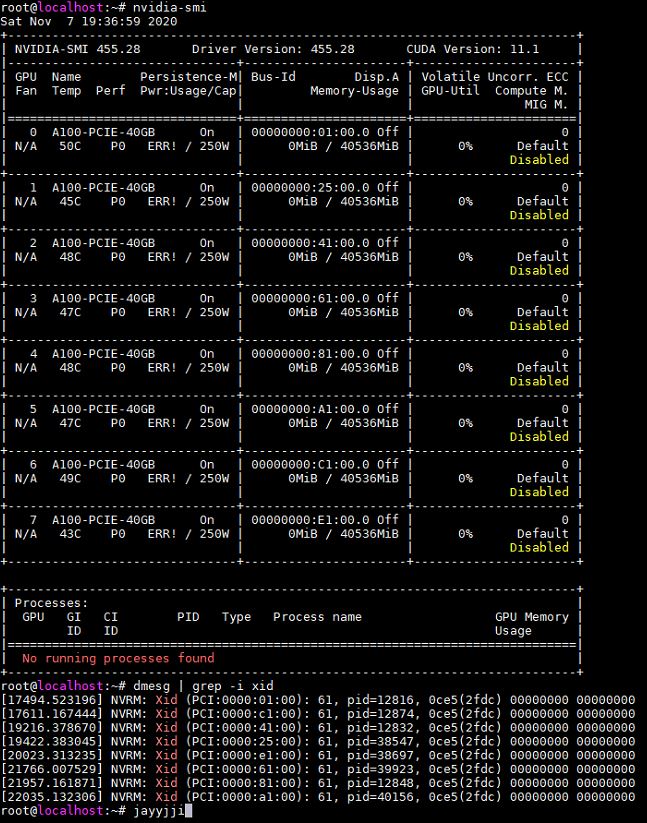This screenshot has height=823, width=647.
Task: Click the 'PID' column header in Processes table
Action: coord(188,617)
